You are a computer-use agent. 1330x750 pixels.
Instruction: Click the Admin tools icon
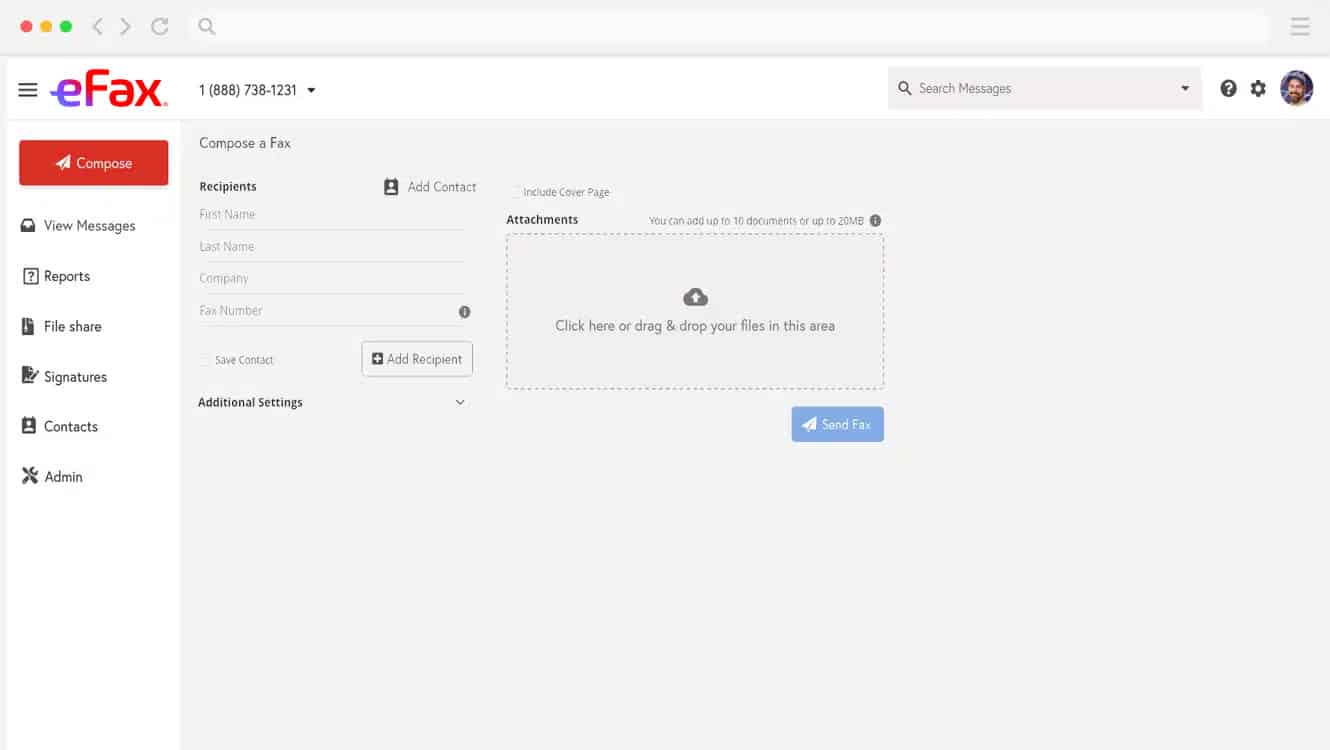point(29,475)
